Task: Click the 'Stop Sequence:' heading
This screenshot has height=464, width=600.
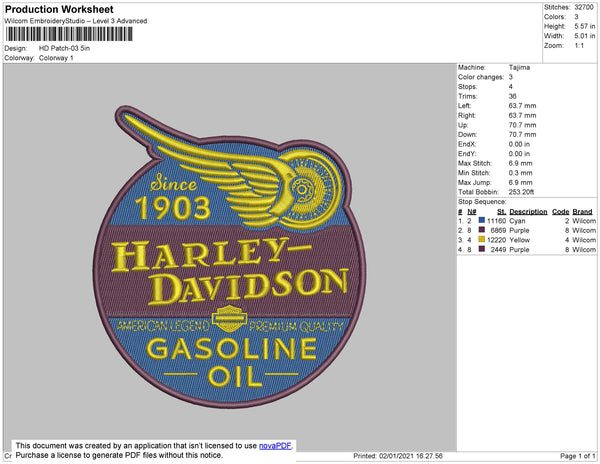Action: [482, 202]
